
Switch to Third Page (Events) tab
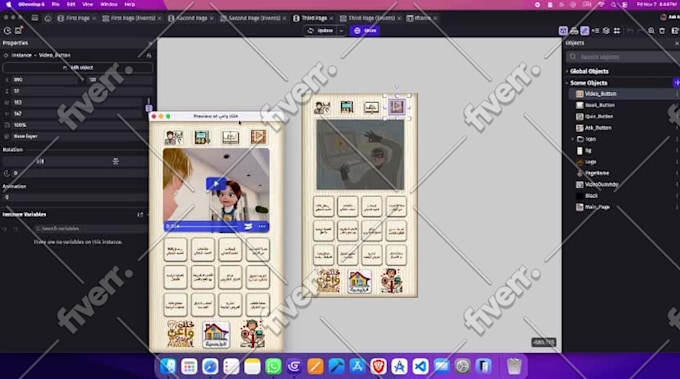[x=371, y=18]
